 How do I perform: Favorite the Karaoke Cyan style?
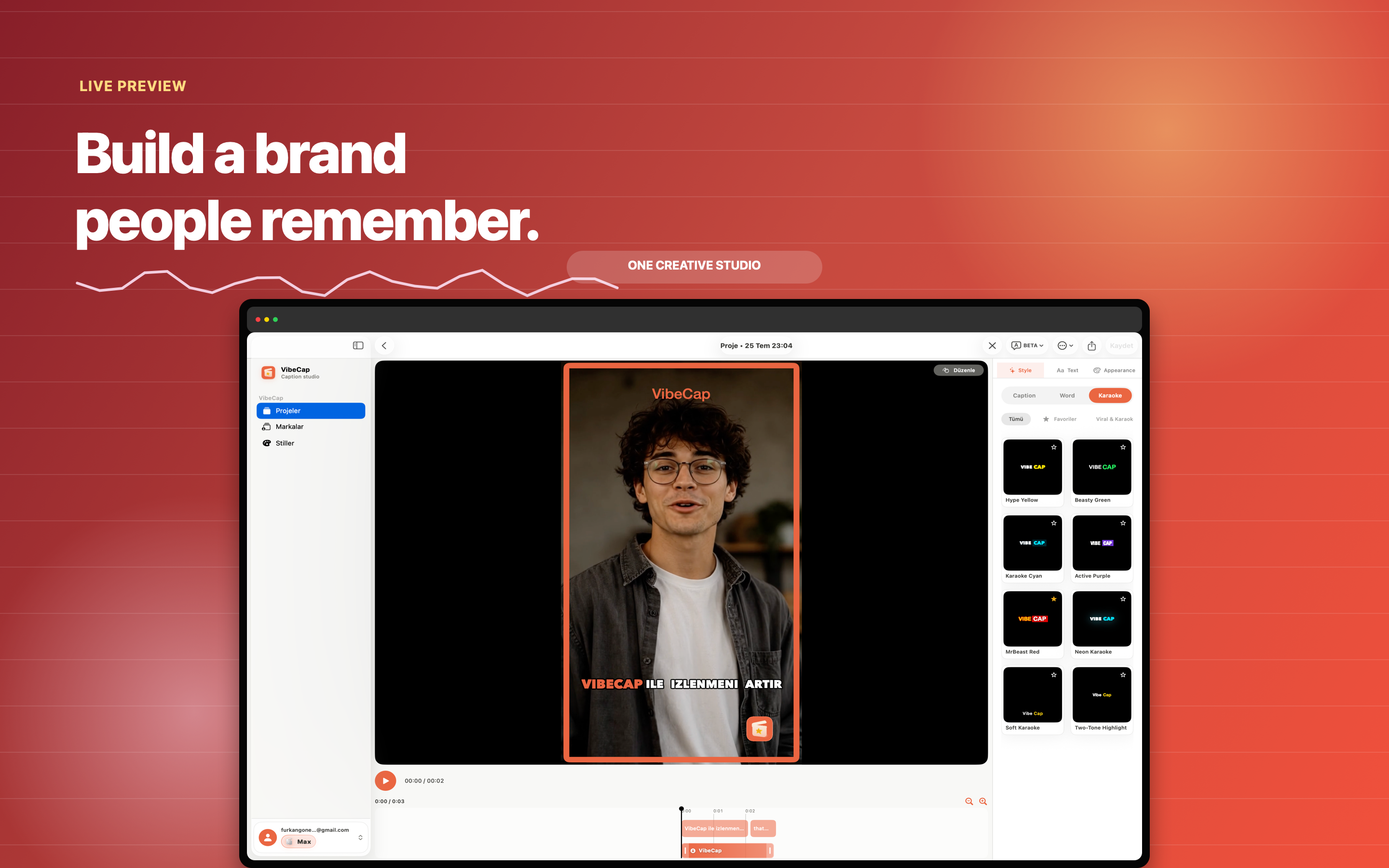(1054, 523)
